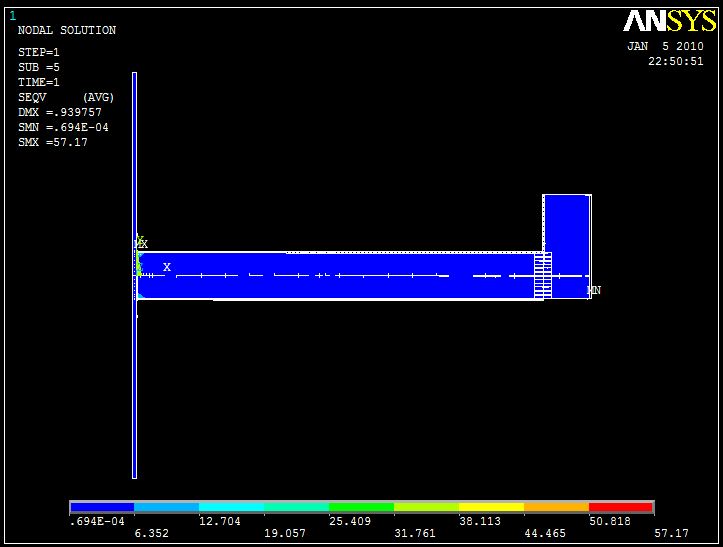The image size is (723, 547).
Task: Click the teal-green legend band above 19.057
Action: tap(296, 507)
